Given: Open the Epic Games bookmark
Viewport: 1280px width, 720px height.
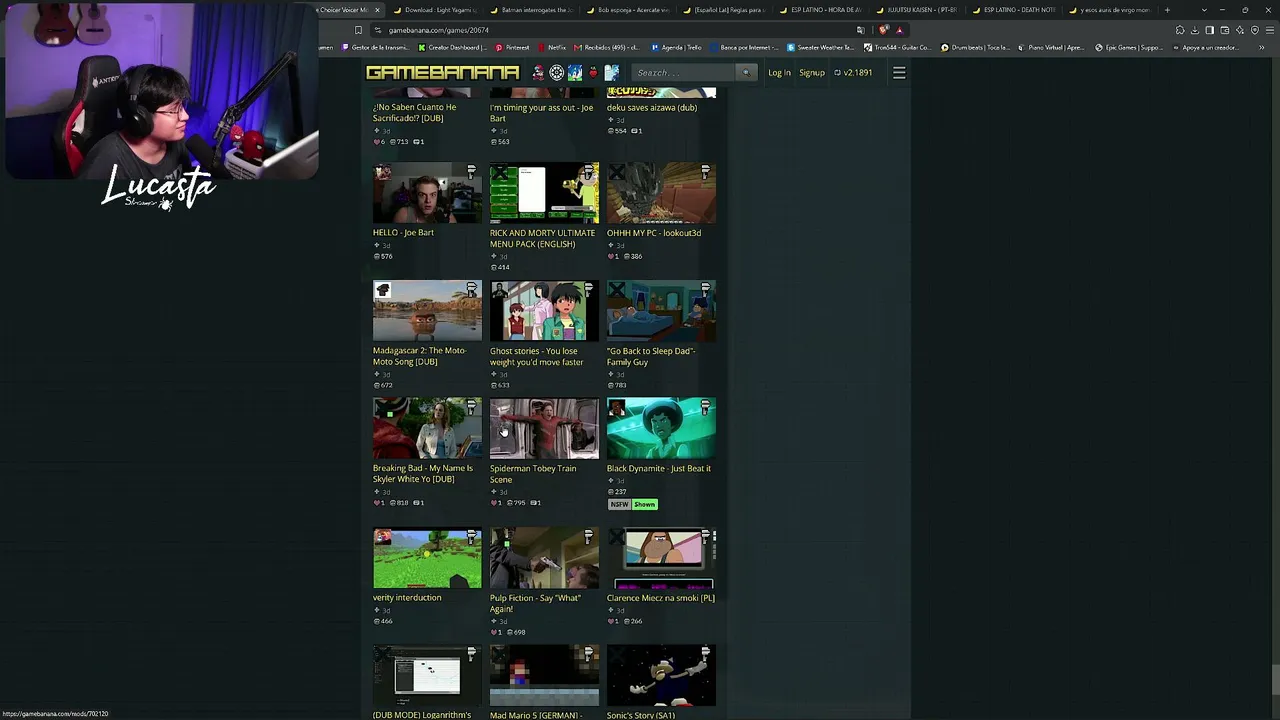Looking at the screenshot, I should tap(1129, 47).
